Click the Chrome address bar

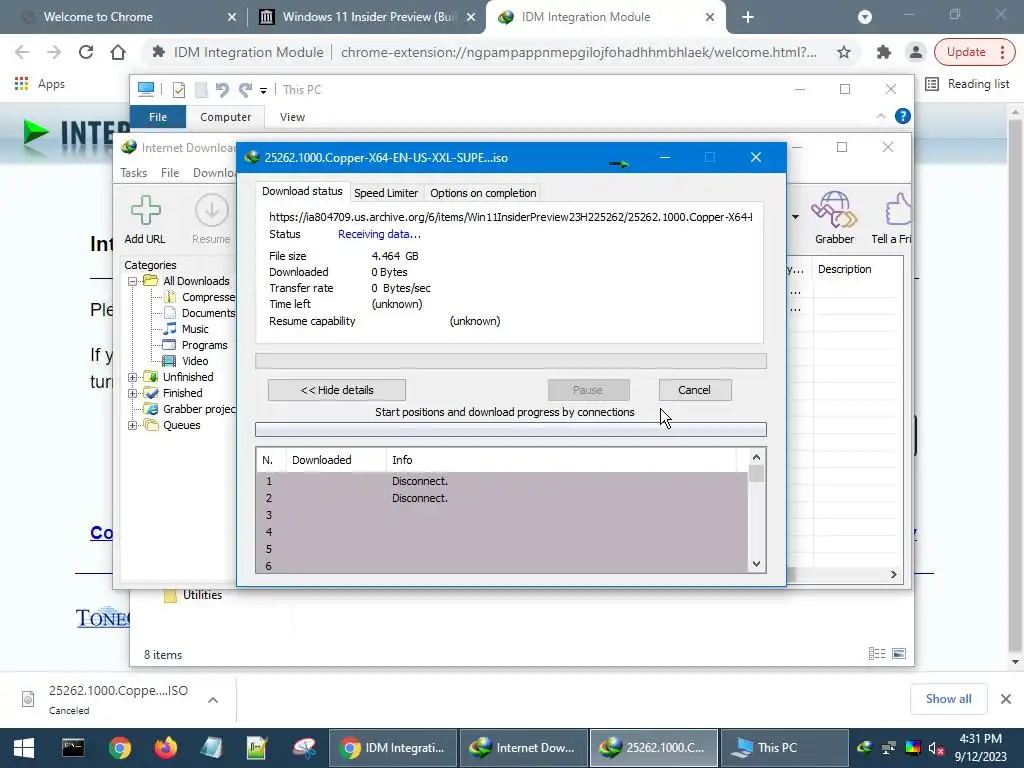(x=500, y=52)
